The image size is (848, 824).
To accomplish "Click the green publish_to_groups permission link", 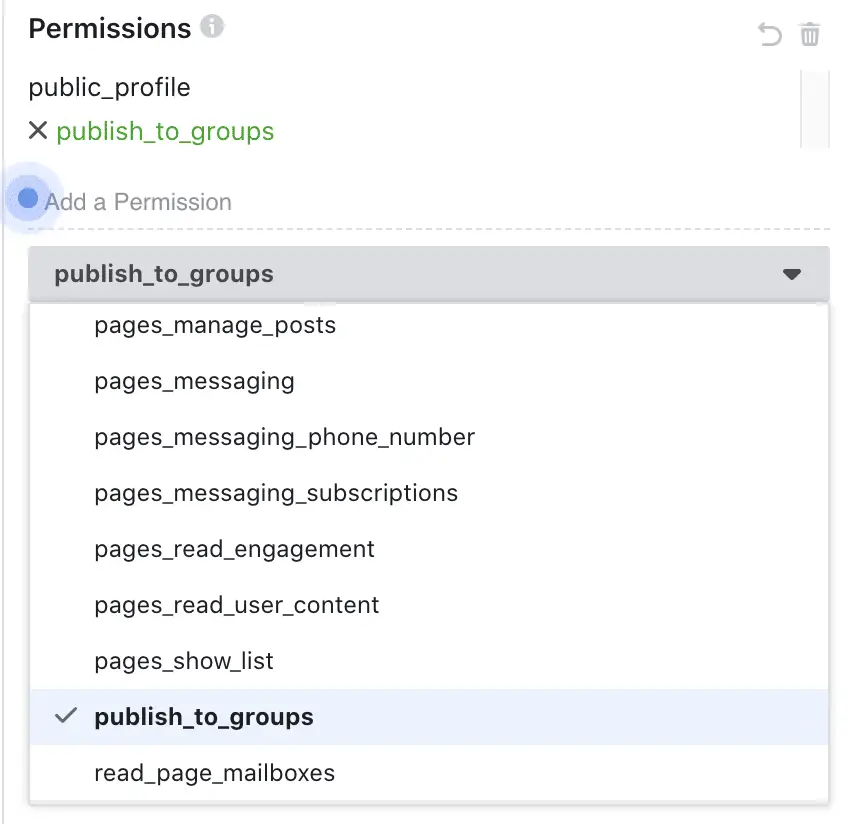I will click(165, 131).
